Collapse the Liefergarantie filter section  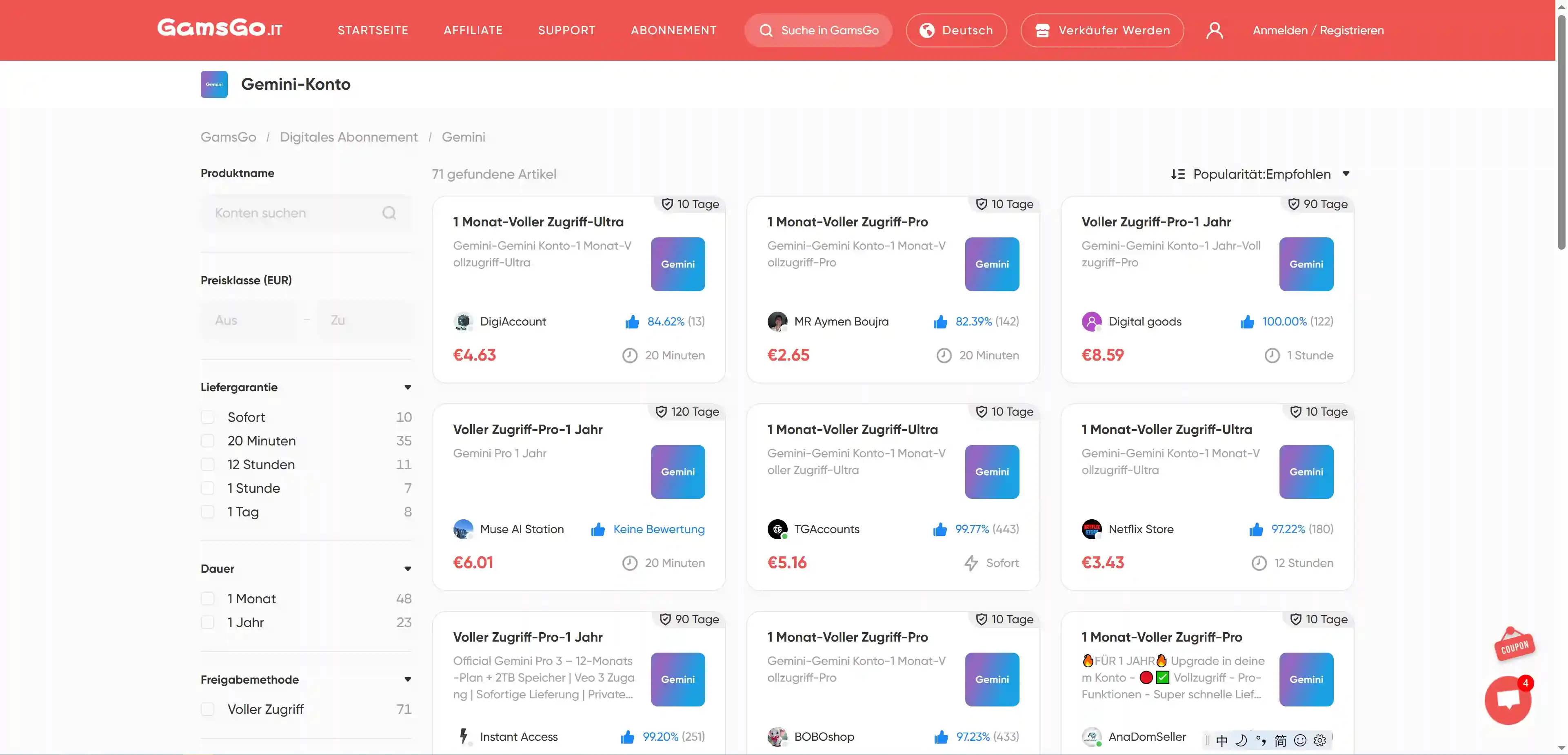pyautogui.click(x=407, y=387)
